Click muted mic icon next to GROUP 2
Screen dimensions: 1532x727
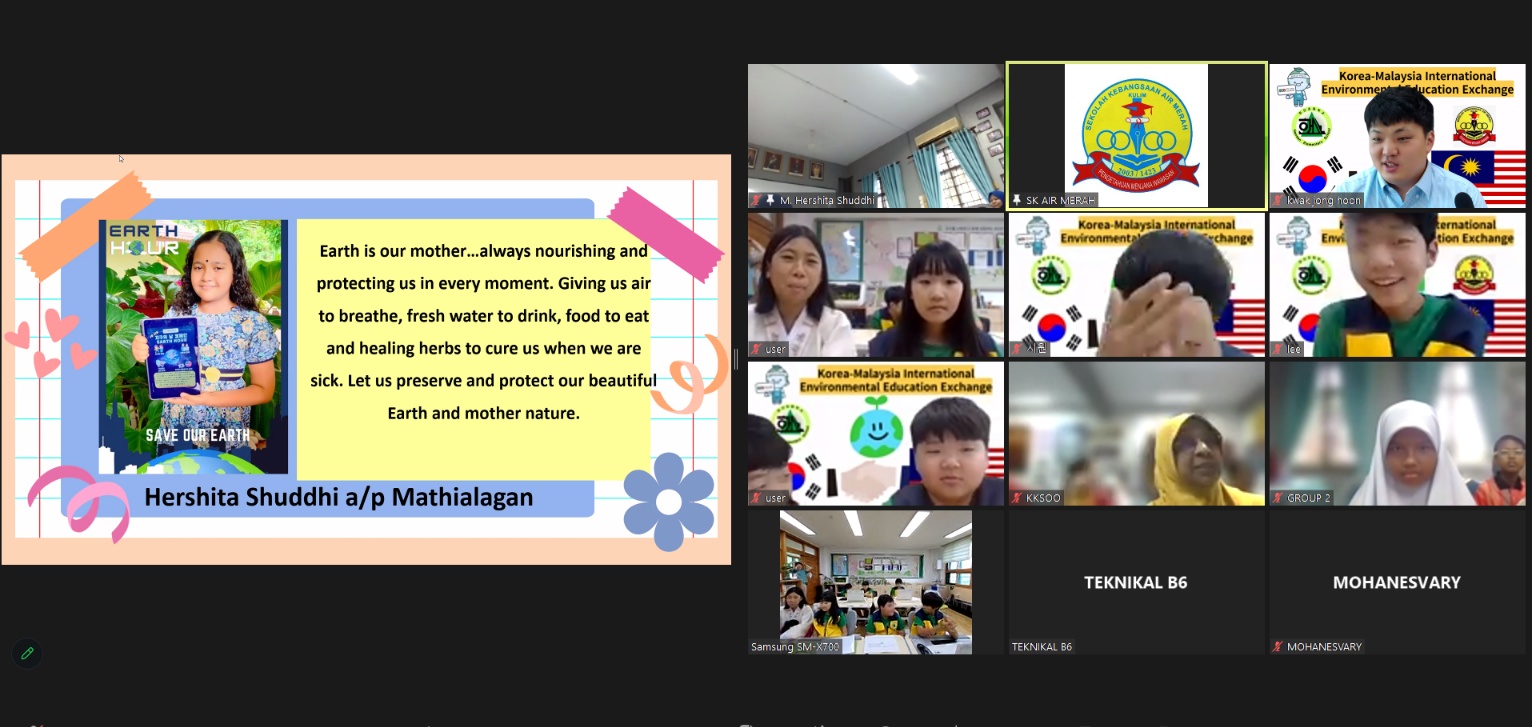coord(1279,498)
